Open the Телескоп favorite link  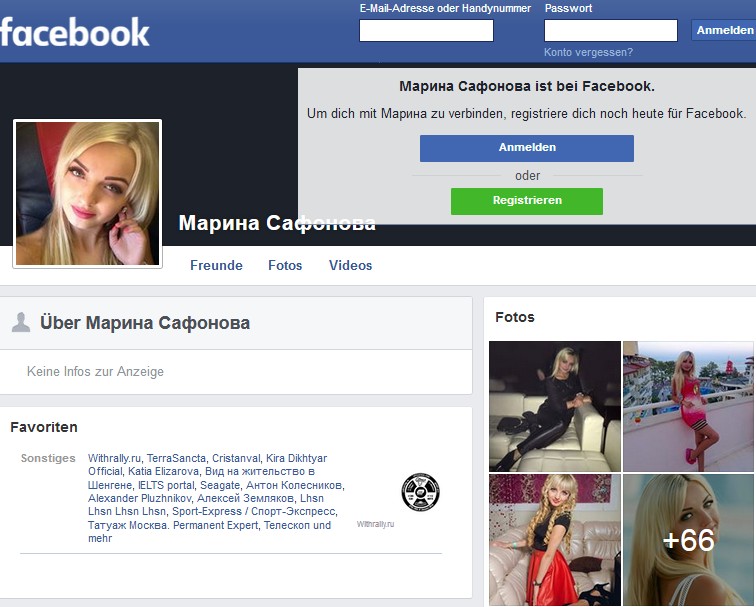tap(287, 525)
